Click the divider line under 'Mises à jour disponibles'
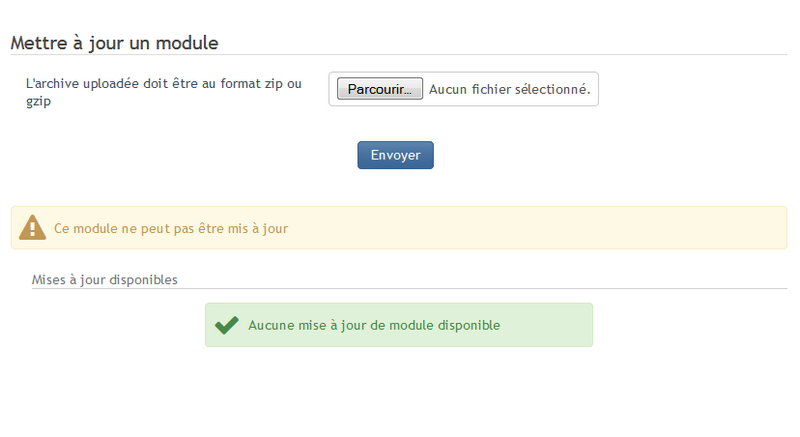The image size is (800, 437). click(400, 289)
